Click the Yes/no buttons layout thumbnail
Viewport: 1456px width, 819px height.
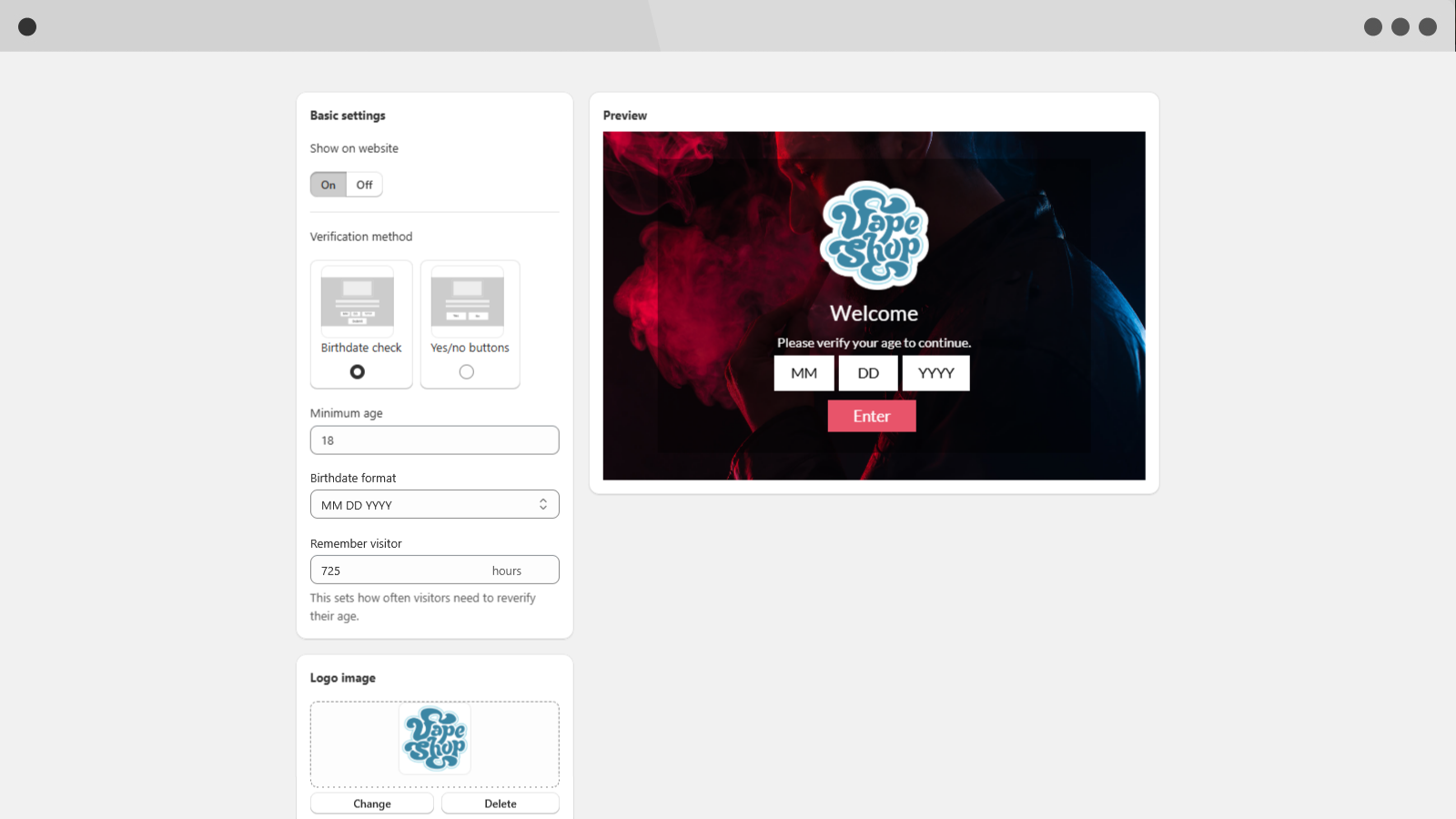[468, 301]
